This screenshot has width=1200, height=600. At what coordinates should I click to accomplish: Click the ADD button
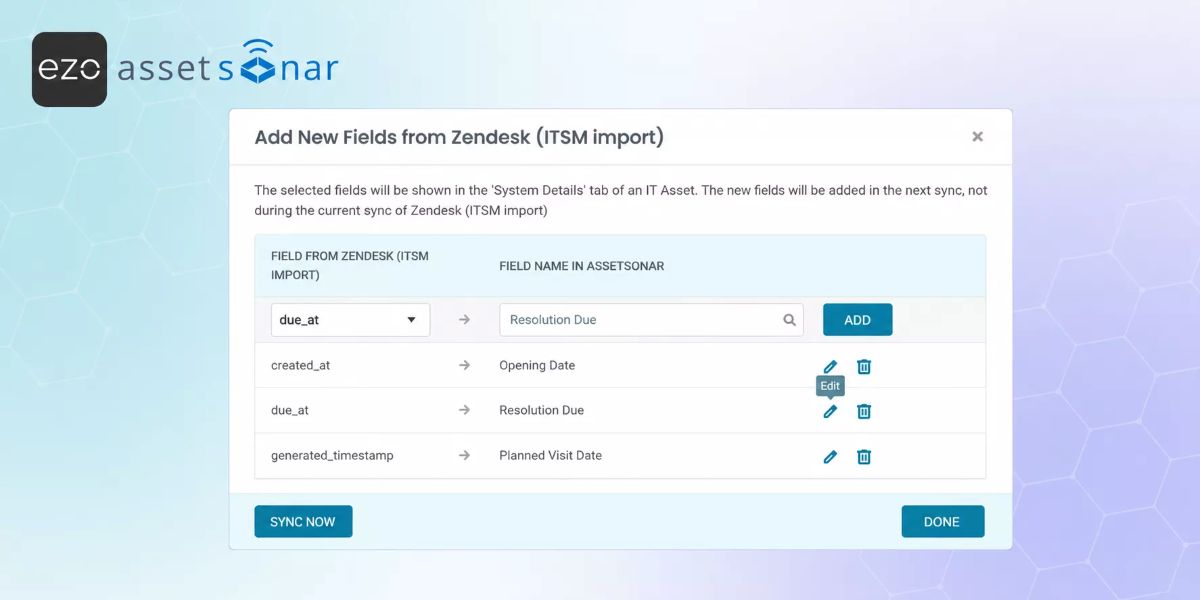coord(857,320)
